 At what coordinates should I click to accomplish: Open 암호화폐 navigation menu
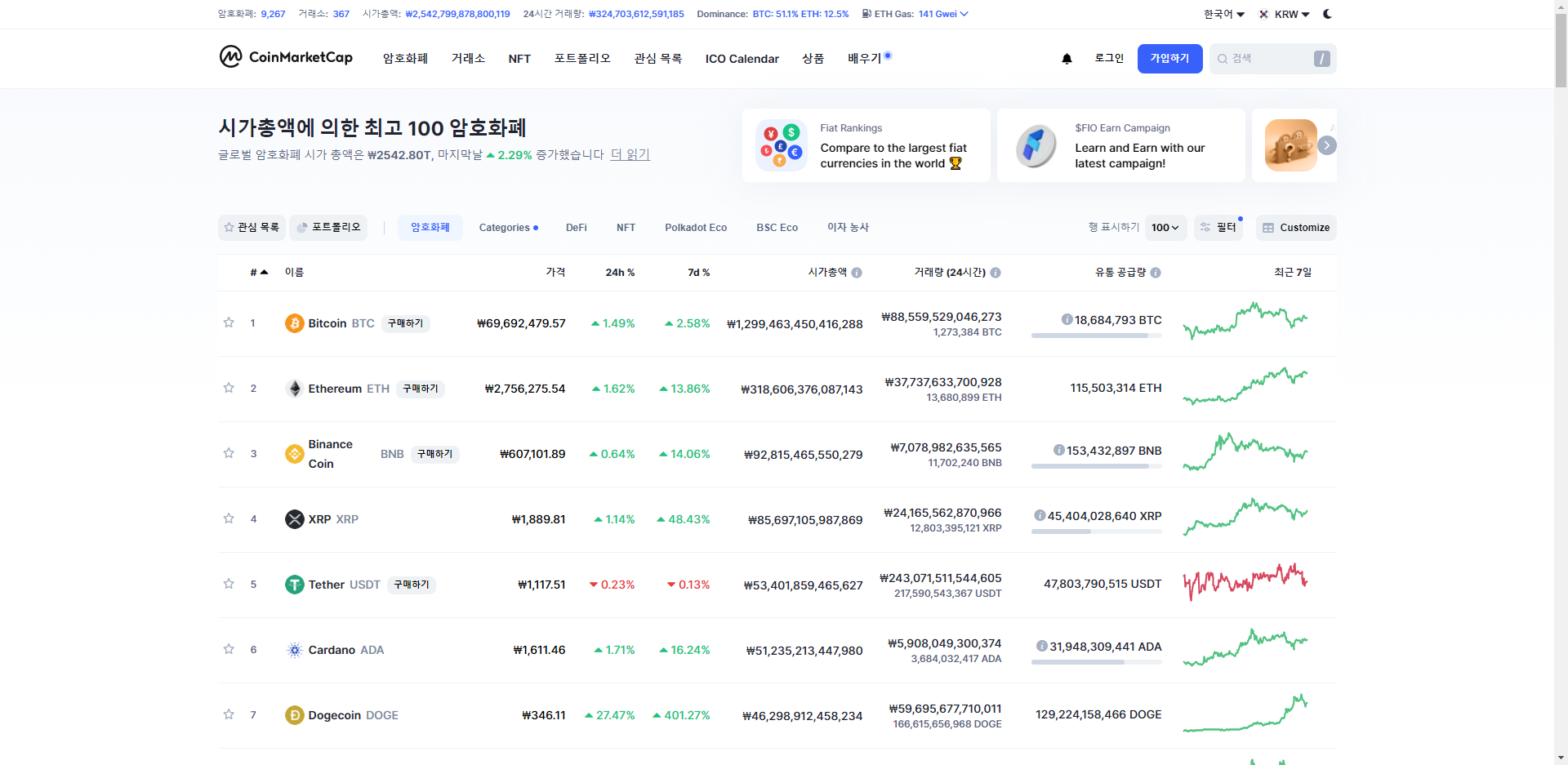(405, 59)
